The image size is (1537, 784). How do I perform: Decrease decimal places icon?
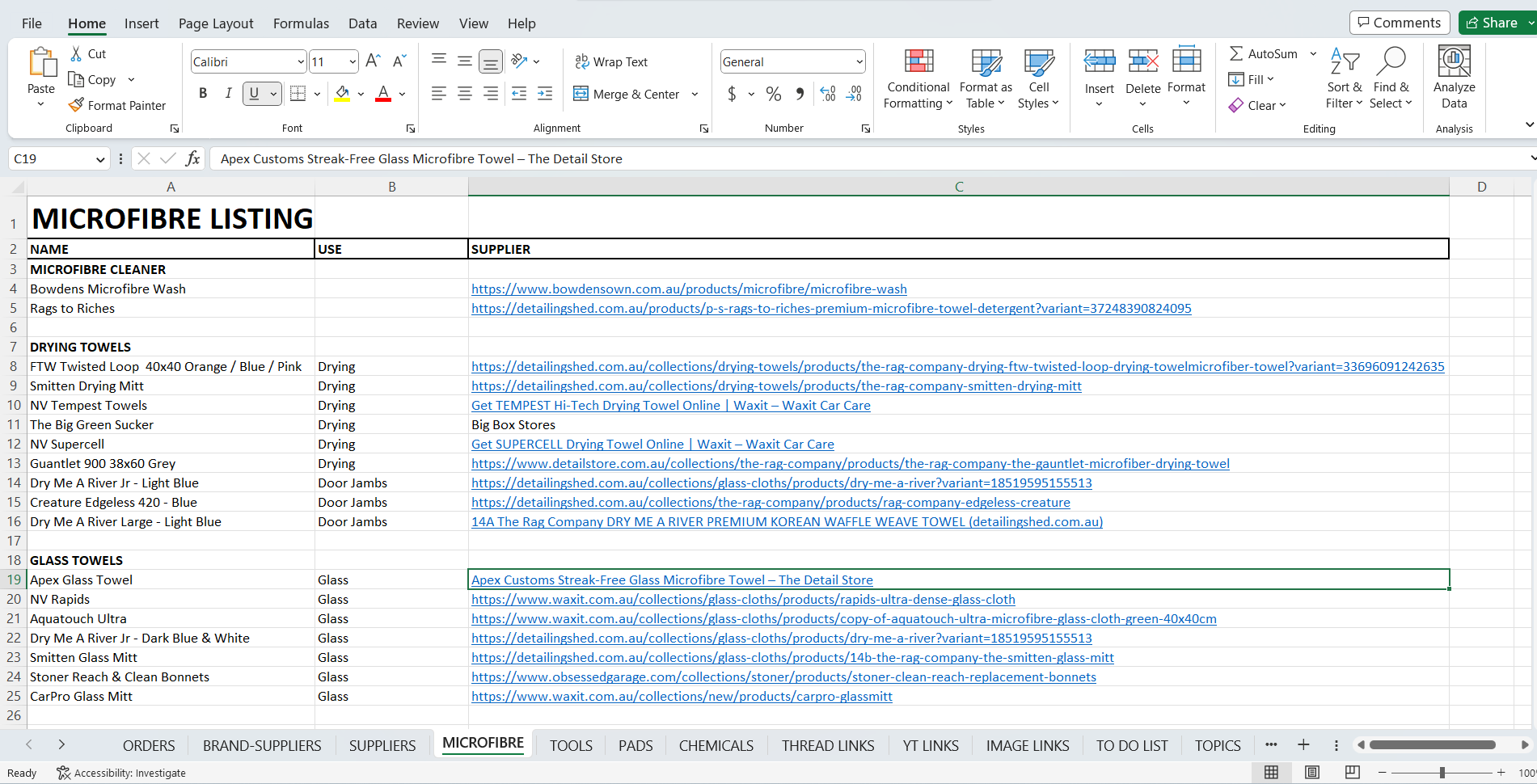[x=854, y=94]
